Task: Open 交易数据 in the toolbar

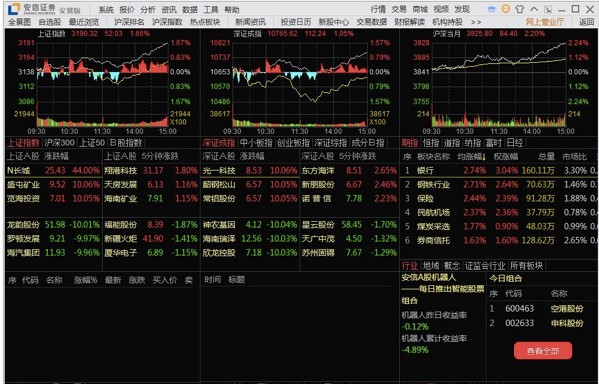Action: [372, 22]
